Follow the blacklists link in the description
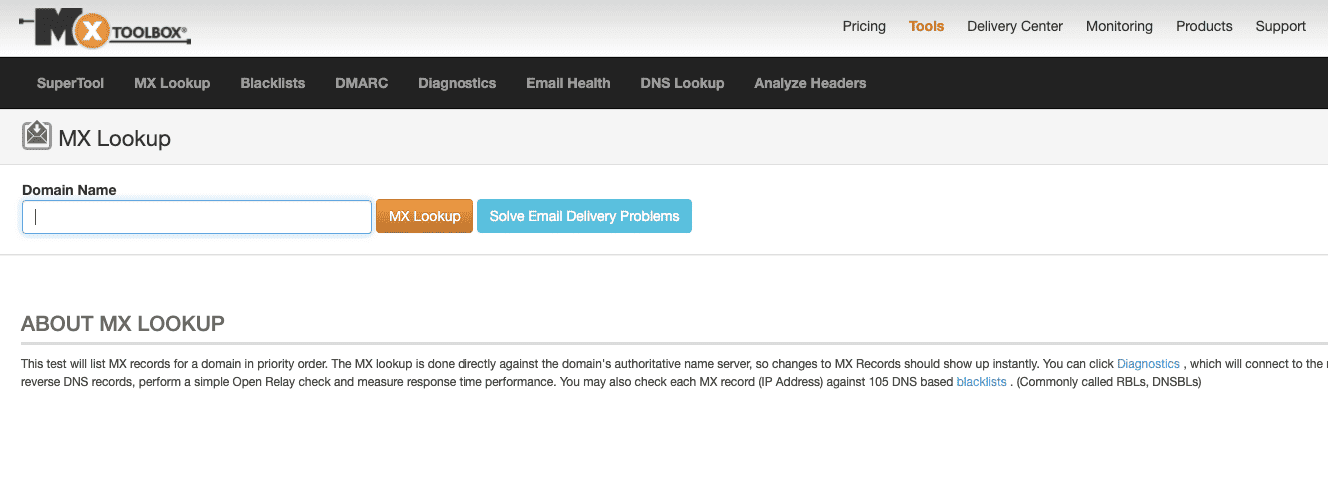Image resolution: width=1328 pixels, height=479 pixels. coord(981,382)
